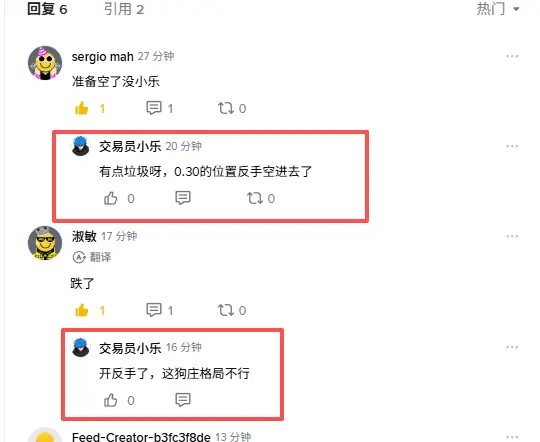The image size is (540, 442).
Task: Reply to 交易员小乐's 0.30 position comment
Action: [183, 198]
